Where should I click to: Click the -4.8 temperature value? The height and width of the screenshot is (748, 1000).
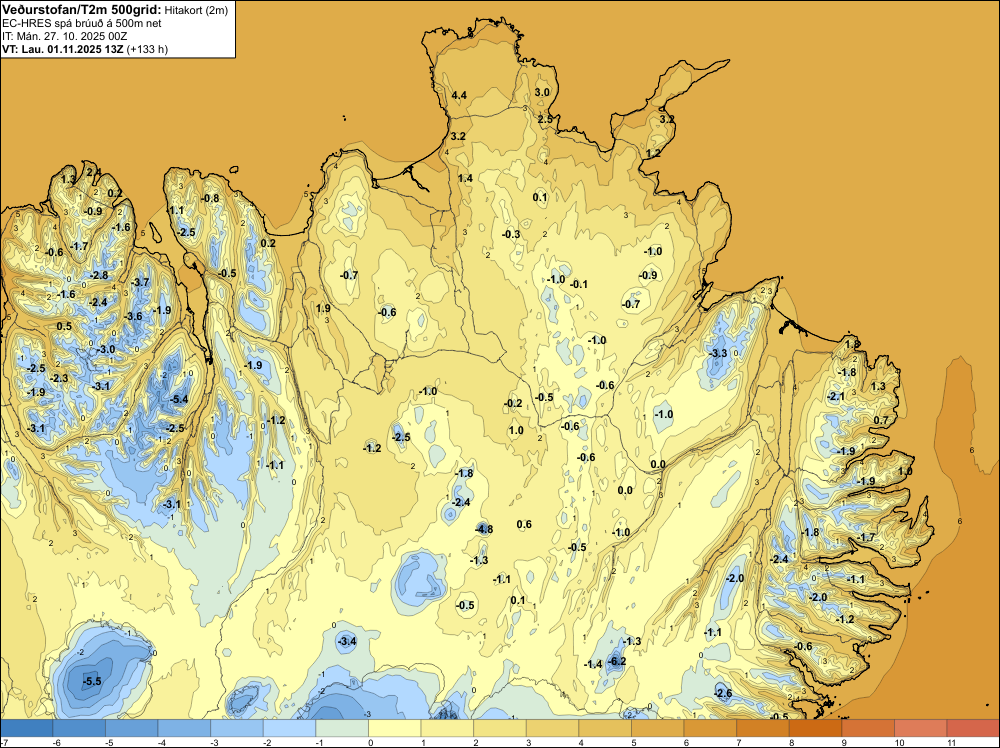(x=484, y=529)
